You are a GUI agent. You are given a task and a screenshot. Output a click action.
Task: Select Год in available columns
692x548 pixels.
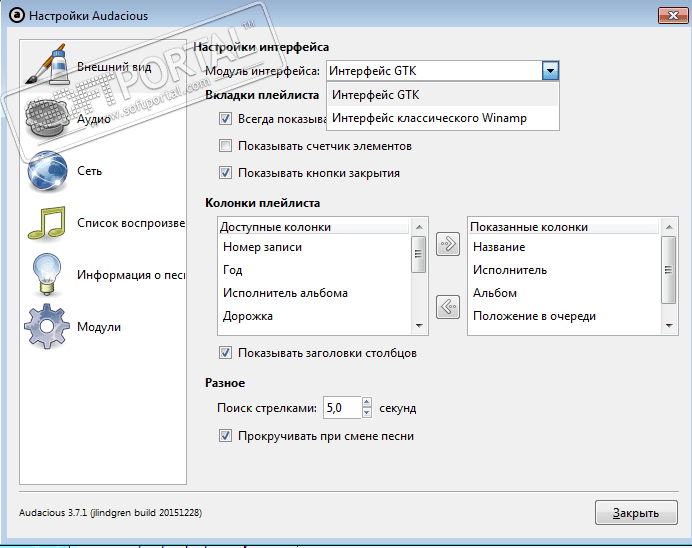tap(314, 270)
